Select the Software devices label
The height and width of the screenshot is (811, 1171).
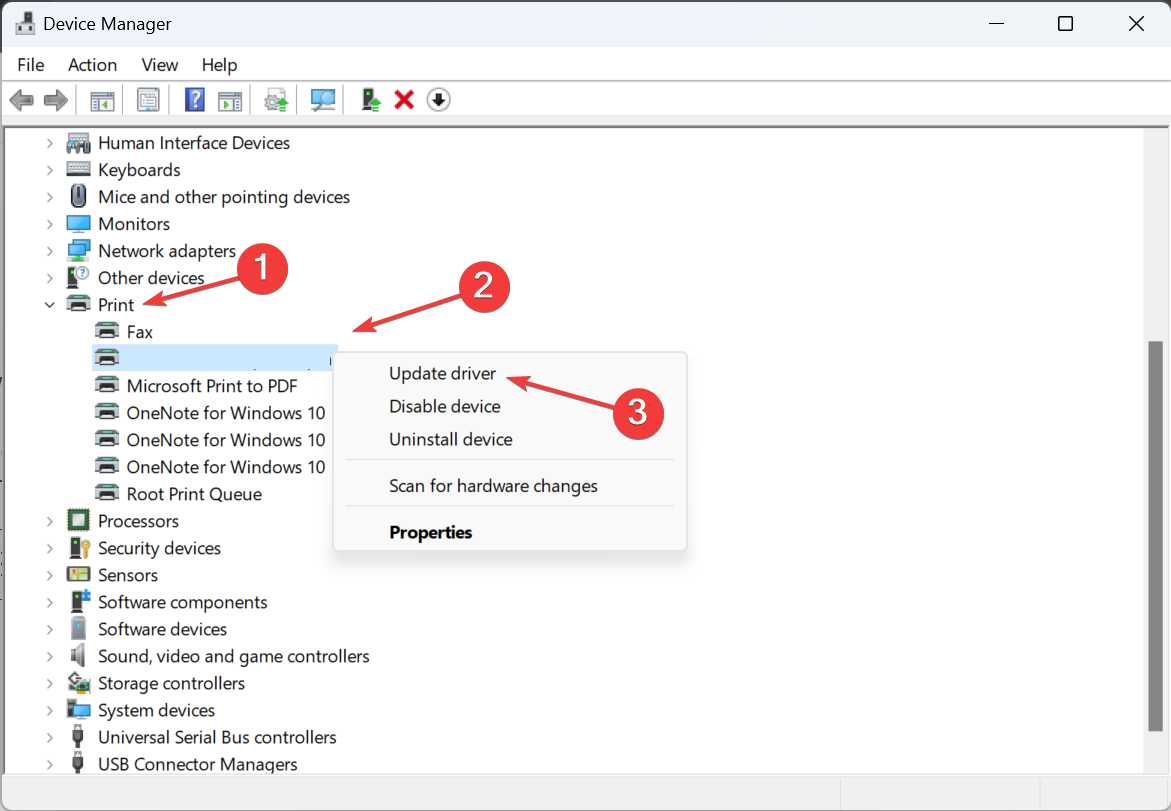(162, 629)
